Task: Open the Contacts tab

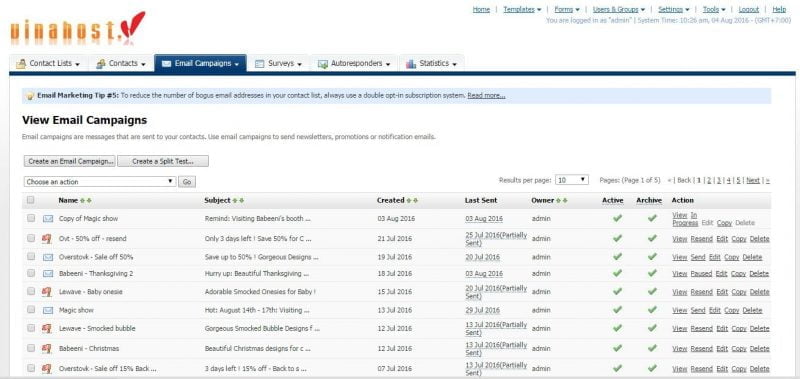Action: [121, 64]
